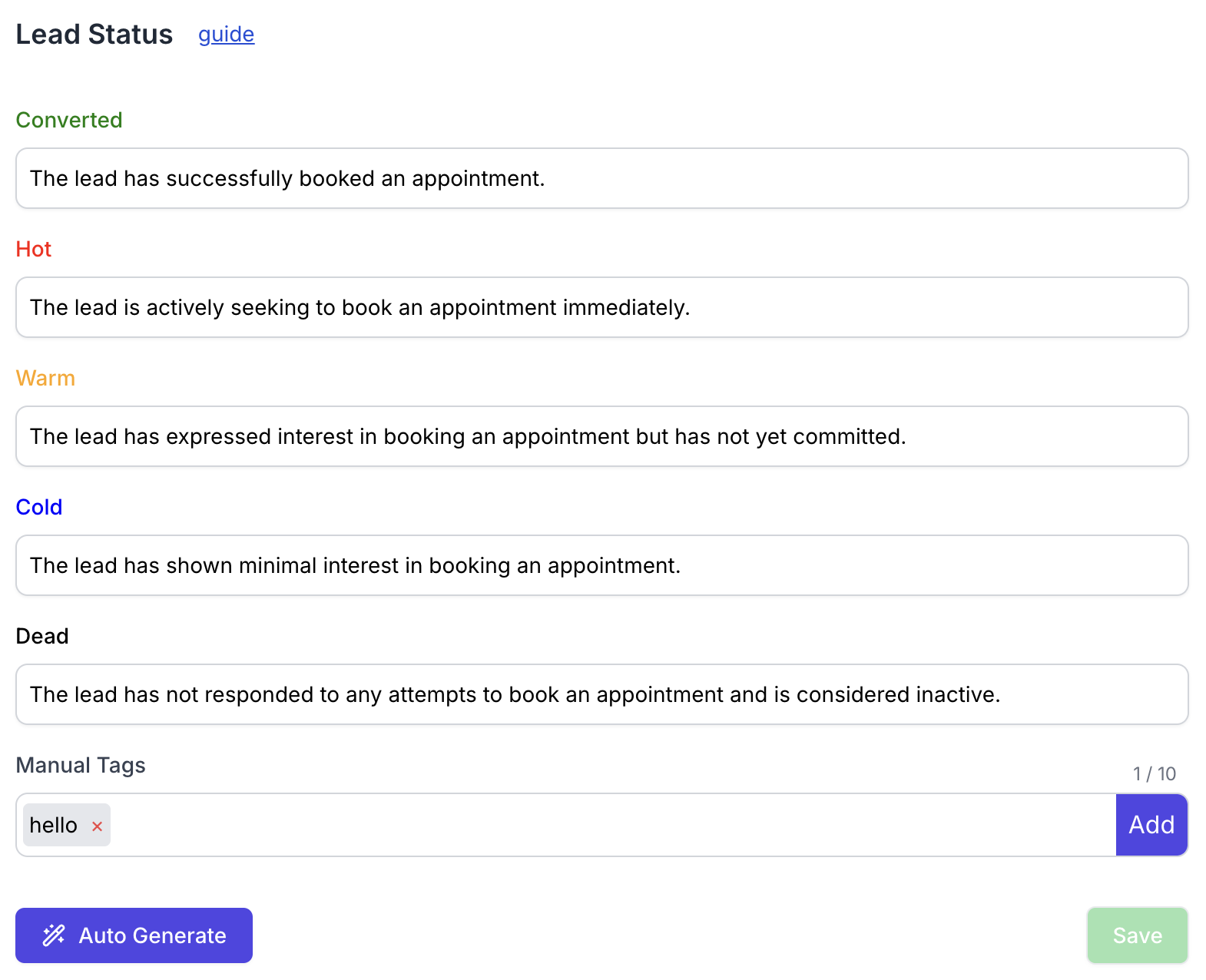This screenshot has width=1206, height=980.
Task: Focus the Warm description field
Action: (602, 436)
